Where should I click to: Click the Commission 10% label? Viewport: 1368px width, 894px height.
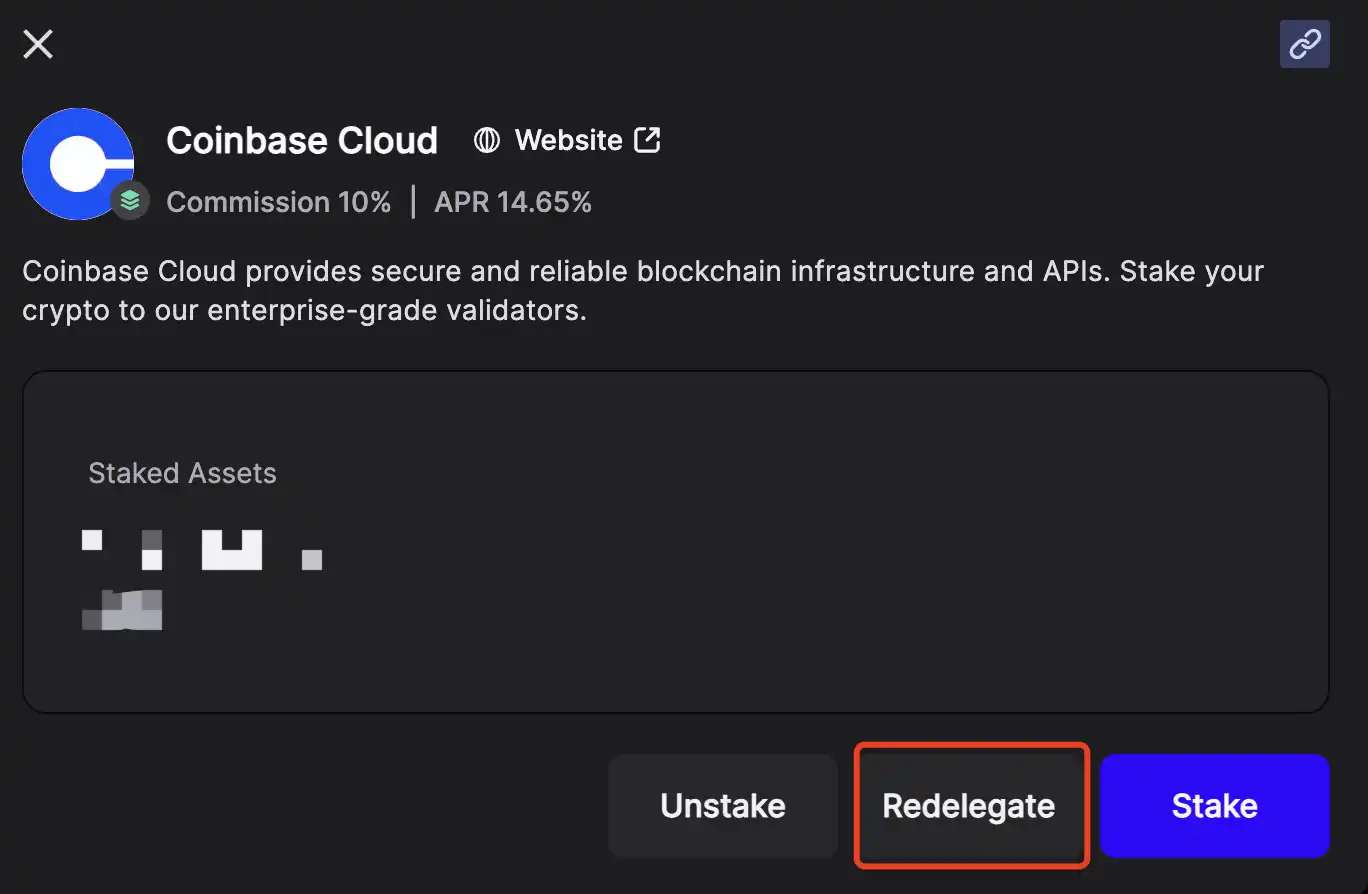pyautogui.click(x=278, y=203)
